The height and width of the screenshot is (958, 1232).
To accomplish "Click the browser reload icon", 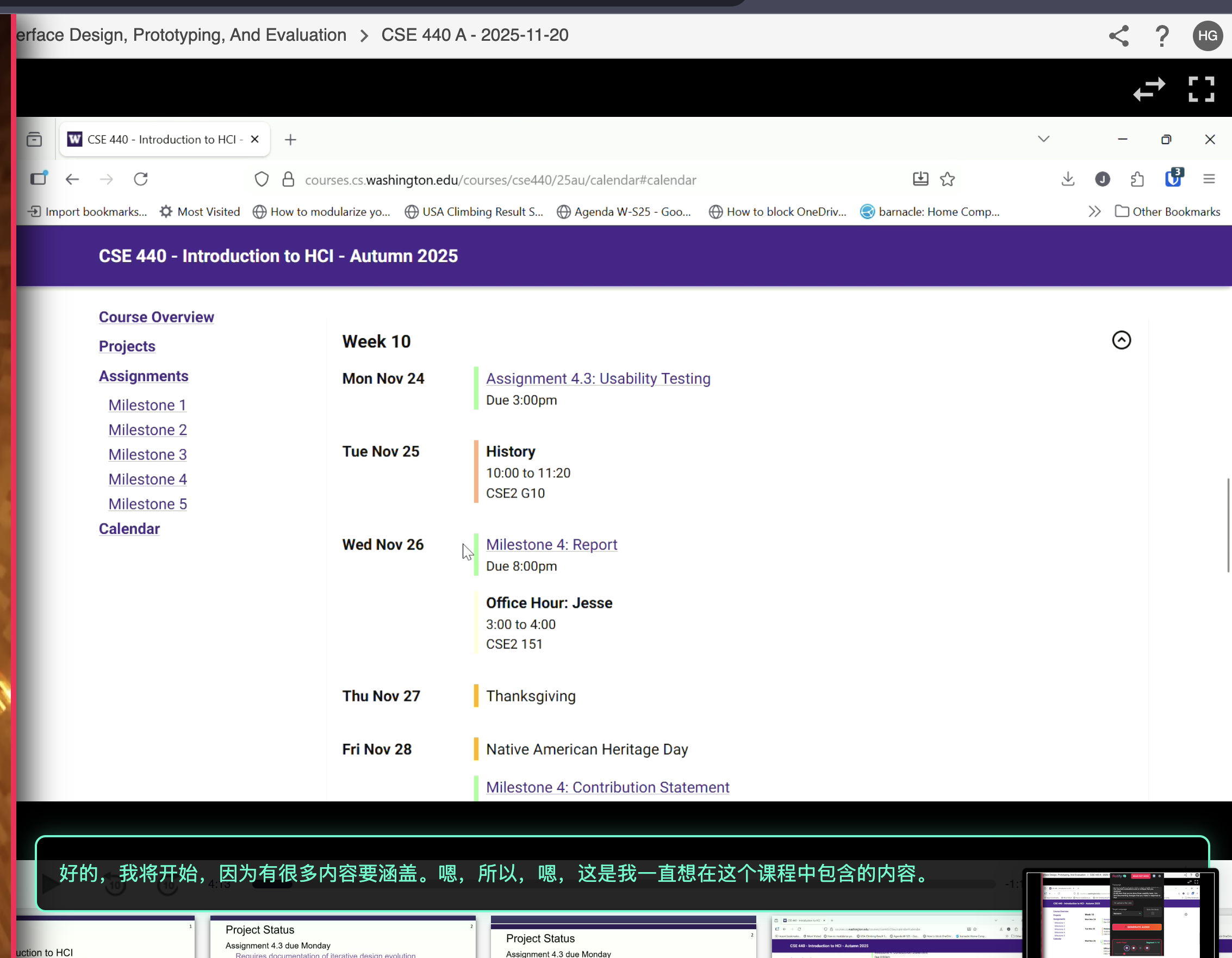I will 141,179.
